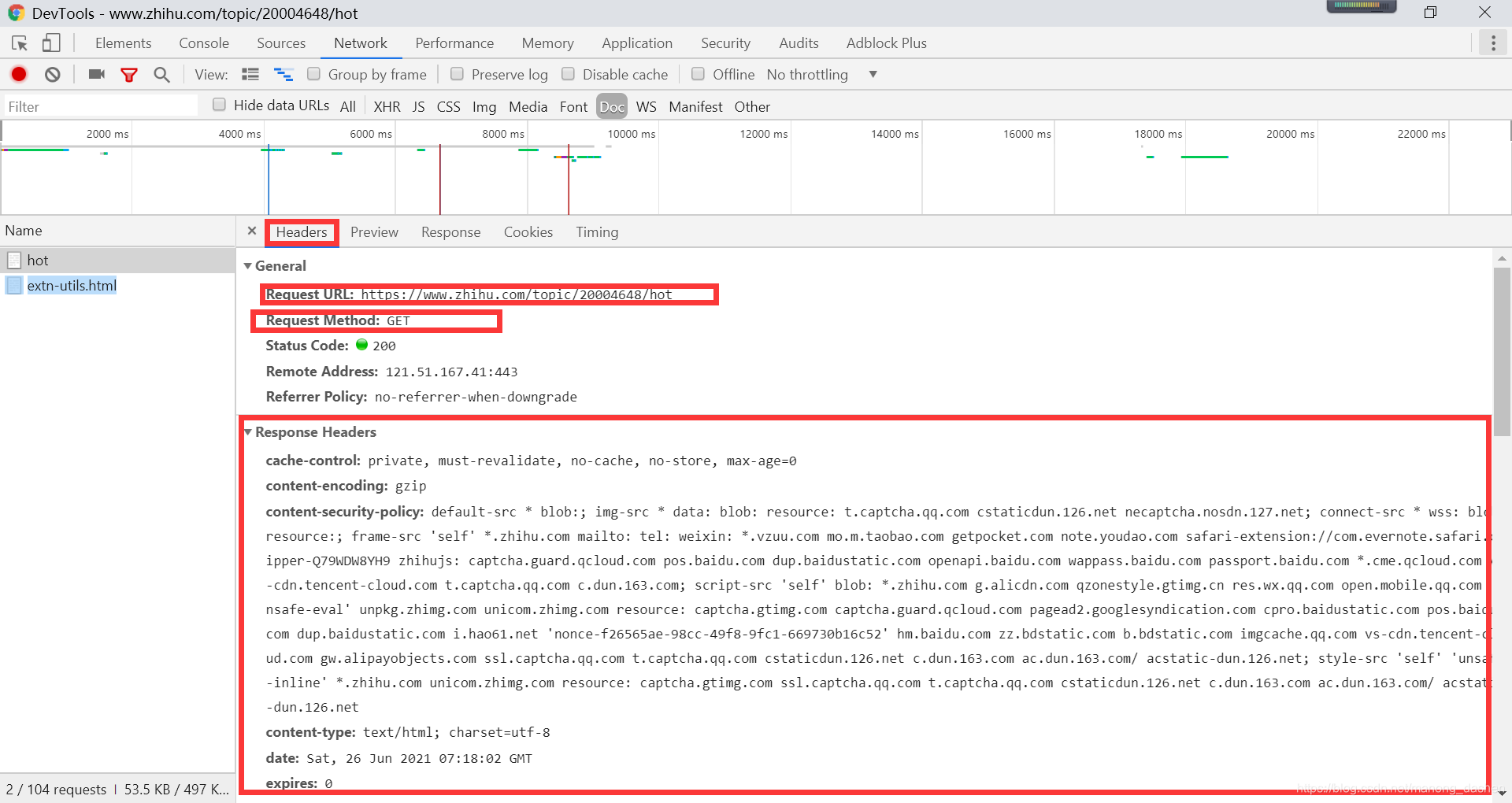The image size is (1512, 803).
Task: Open the Sources panel
Action: [x=281, y=43]
